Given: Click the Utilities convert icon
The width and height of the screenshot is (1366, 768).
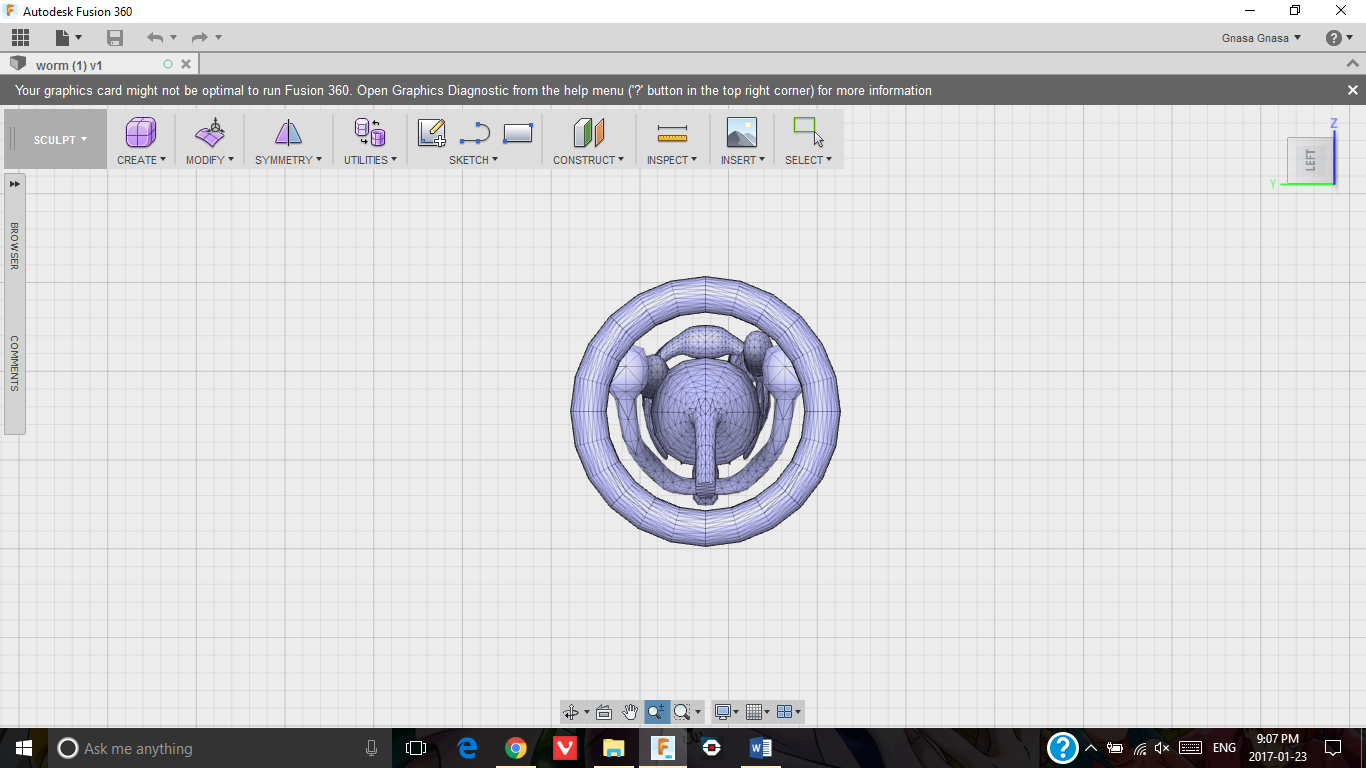Looking at the screenshot, I should [x=370, y=132].
